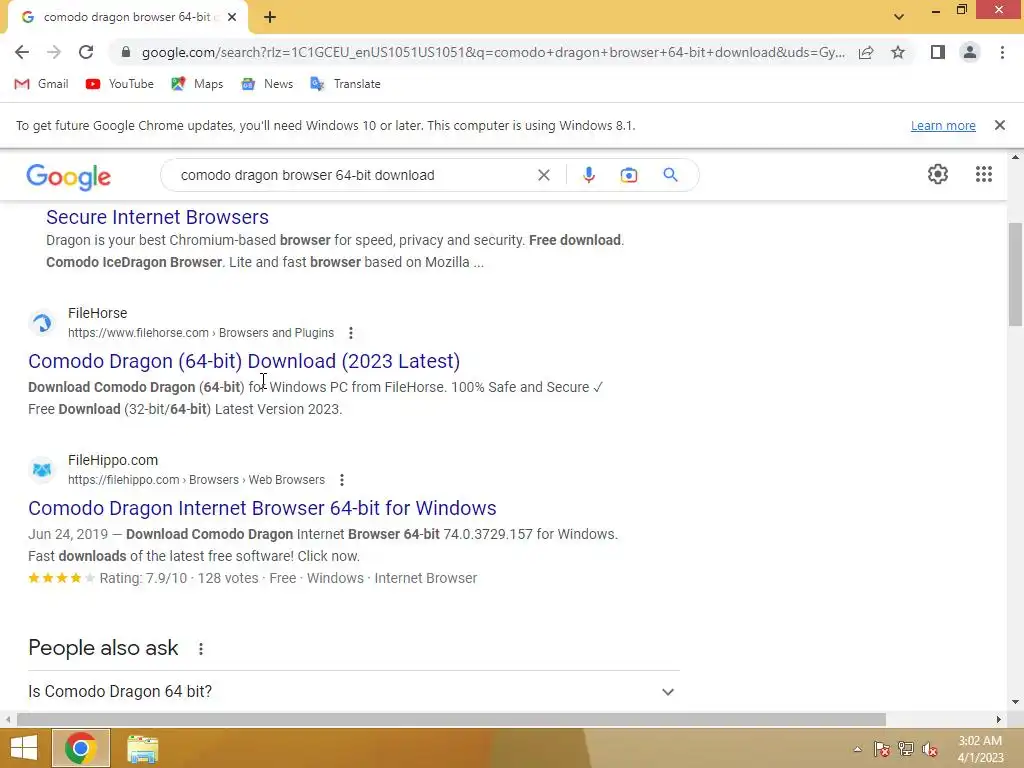
Task: Open the Secure Internet Browsers result
Action: [x=157, y=217]
